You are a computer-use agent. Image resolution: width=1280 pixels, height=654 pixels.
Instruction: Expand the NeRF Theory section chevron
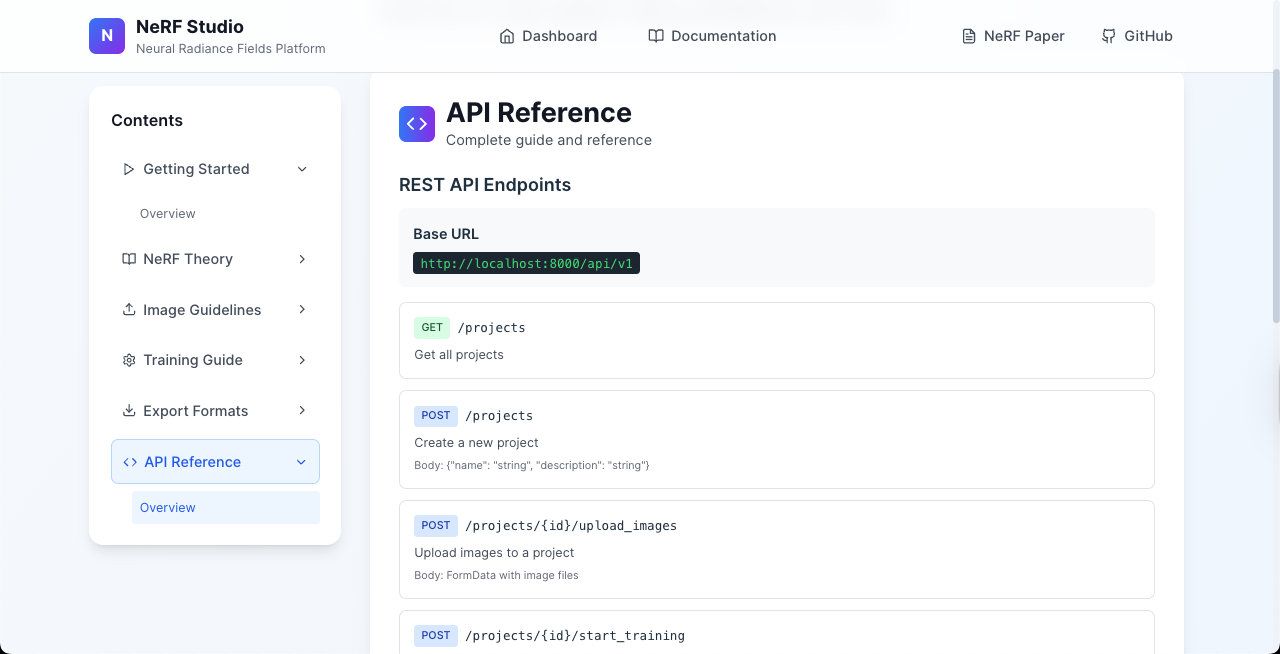pyautogui.click(x=302, y=259)
